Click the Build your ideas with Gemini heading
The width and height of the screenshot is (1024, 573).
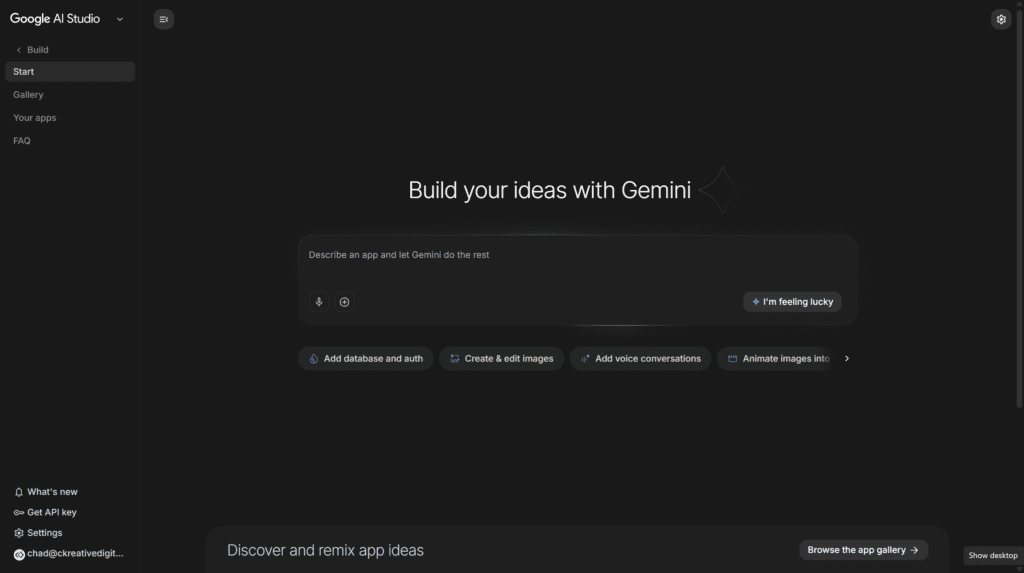[x=549, y=190]
